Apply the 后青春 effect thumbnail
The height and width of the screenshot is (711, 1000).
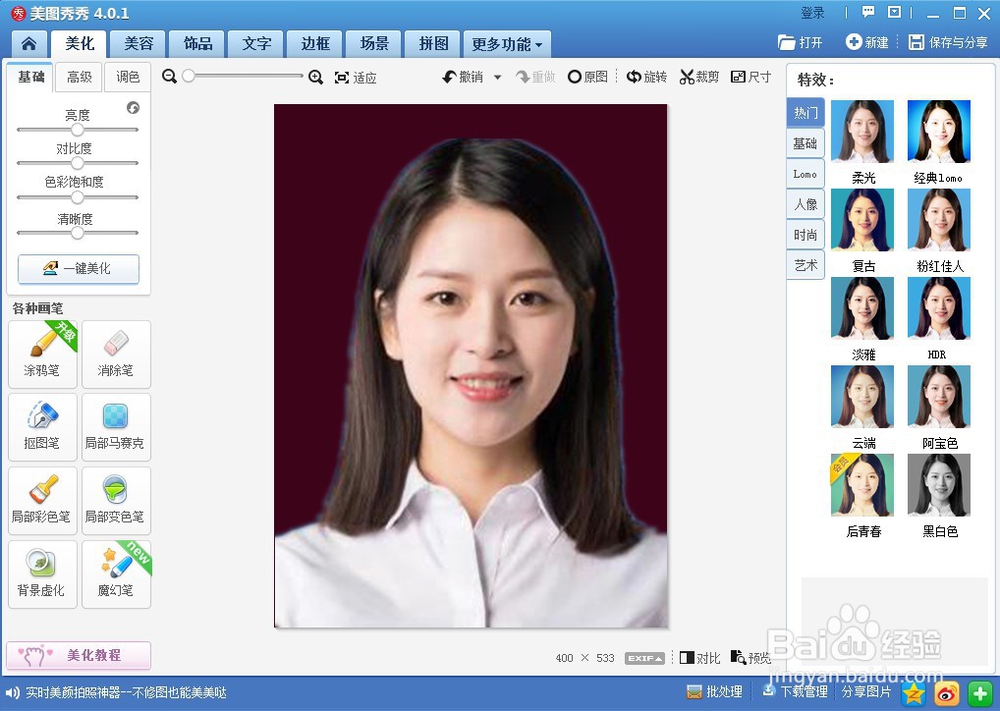(x=863, y=485)
